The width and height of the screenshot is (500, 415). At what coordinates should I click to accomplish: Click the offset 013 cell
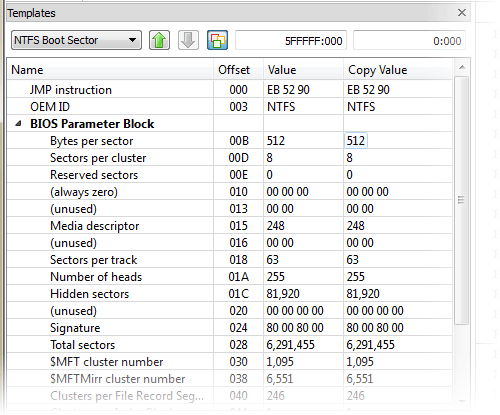coord(238,209)
